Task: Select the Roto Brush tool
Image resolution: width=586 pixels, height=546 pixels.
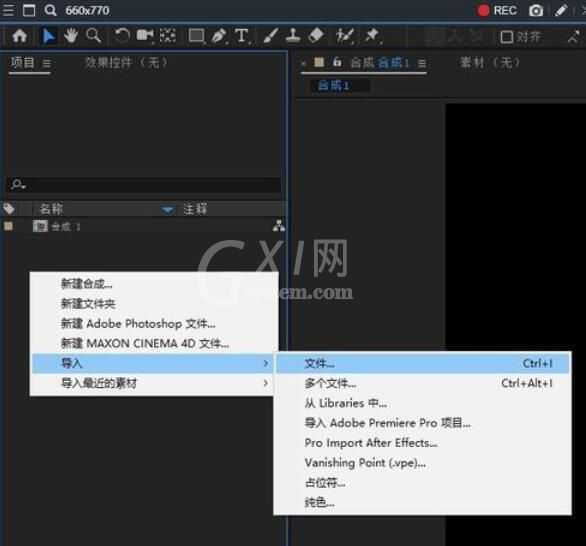Action: click(x=344, y=36)
